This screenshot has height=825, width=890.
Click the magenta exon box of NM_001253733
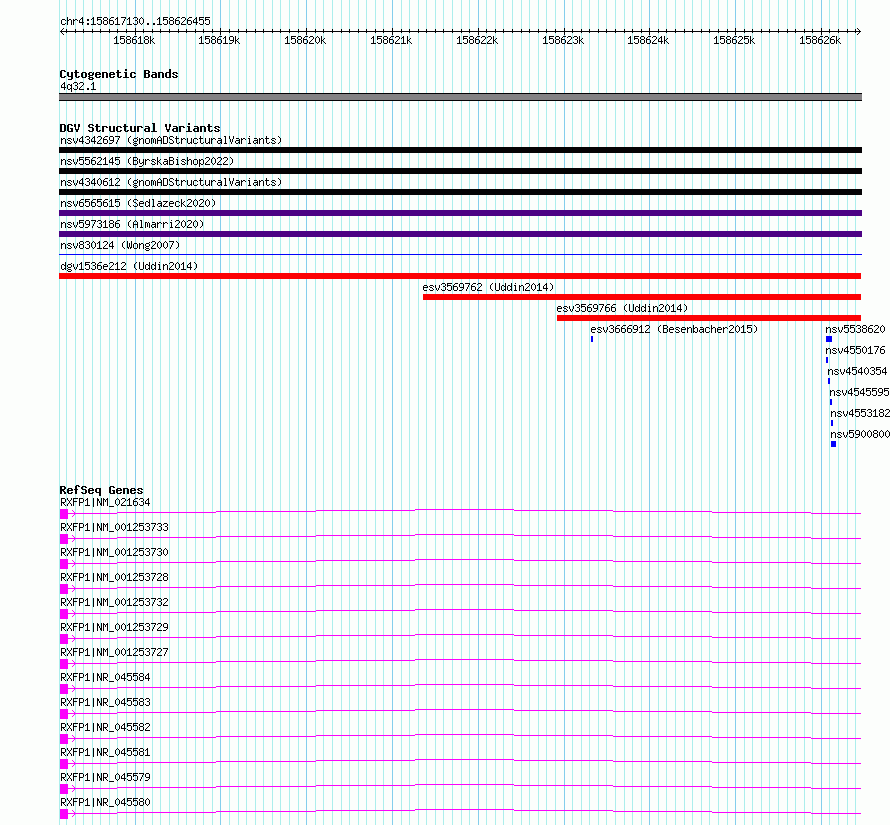click(x=64, y=539)
